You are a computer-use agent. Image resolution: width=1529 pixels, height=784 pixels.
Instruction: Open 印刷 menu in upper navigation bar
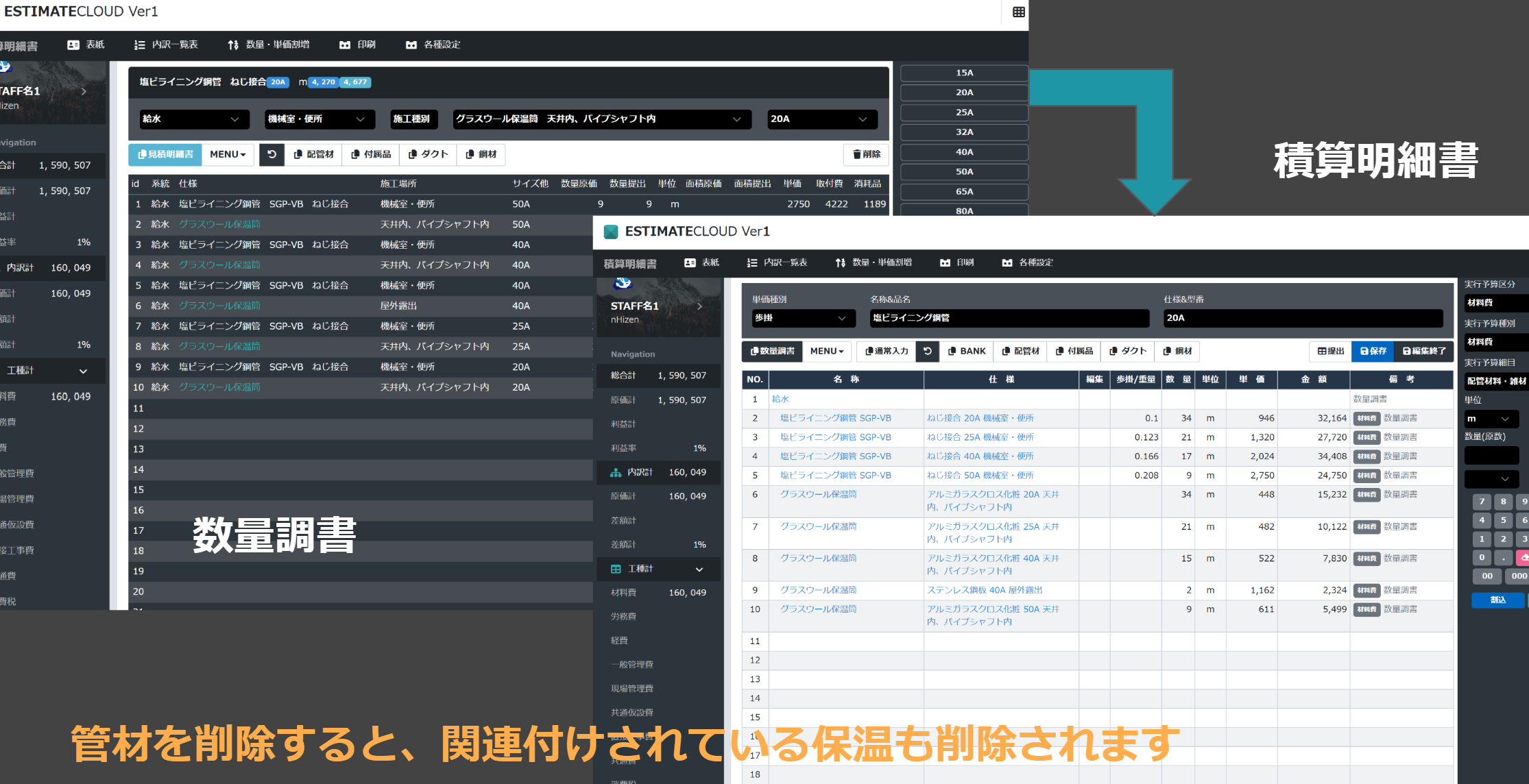click(x=357, y=45)
